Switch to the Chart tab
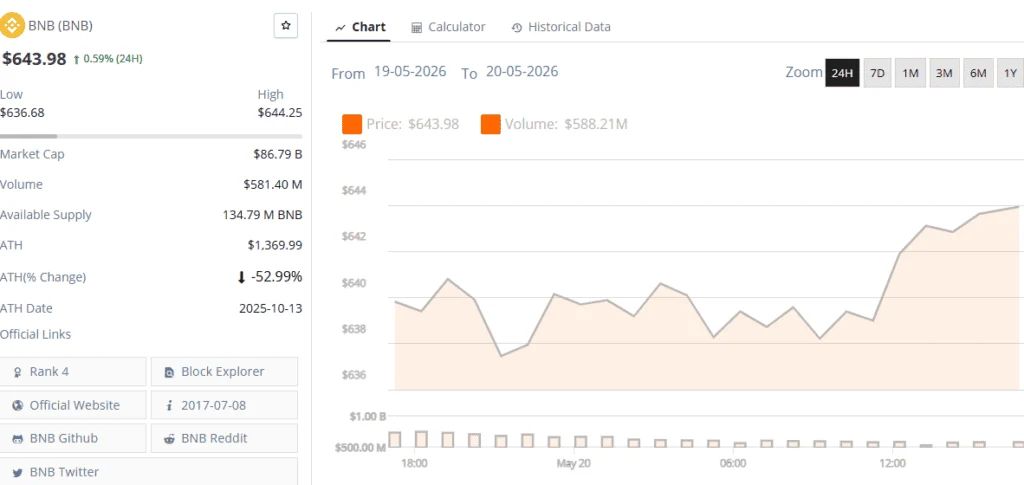 click(x=359, y=27)
